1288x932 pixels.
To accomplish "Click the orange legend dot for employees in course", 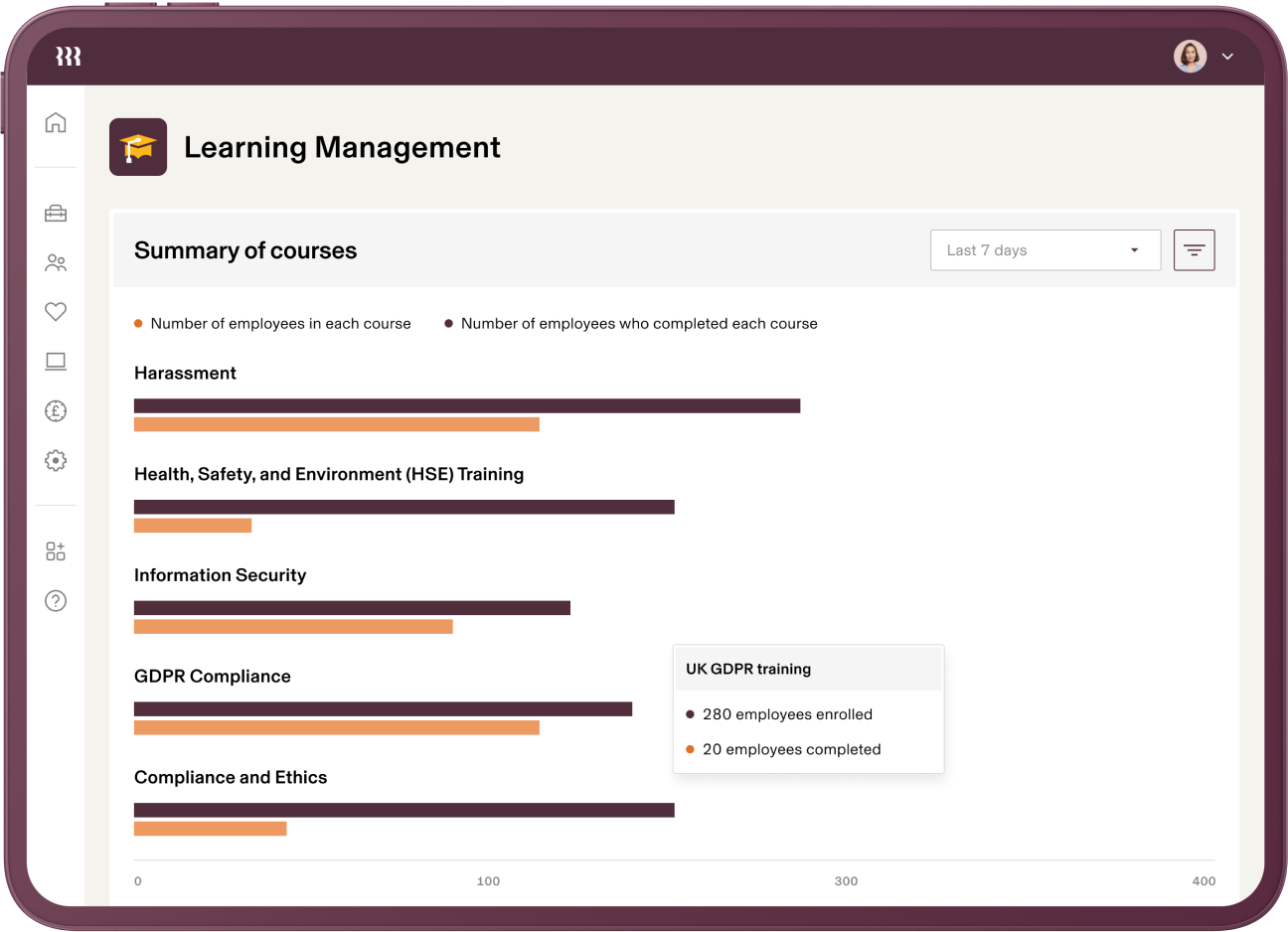I will tap(138, 324).
